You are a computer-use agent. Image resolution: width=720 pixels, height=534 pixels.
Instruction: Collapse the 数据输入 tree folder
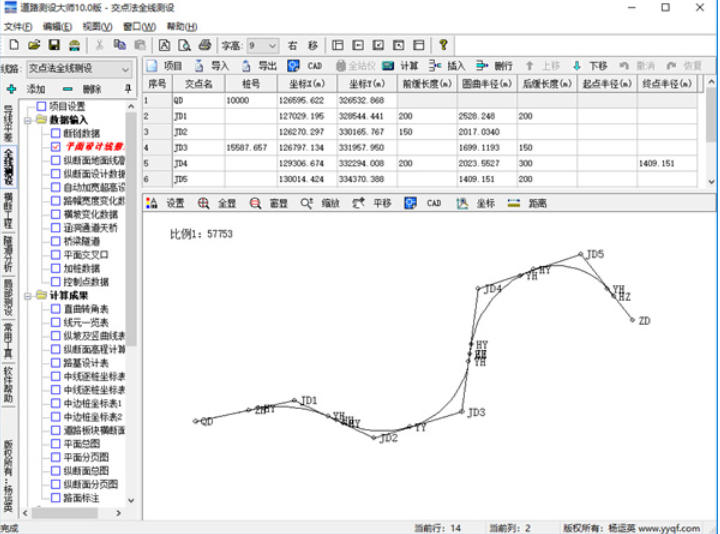coord(28,120)
